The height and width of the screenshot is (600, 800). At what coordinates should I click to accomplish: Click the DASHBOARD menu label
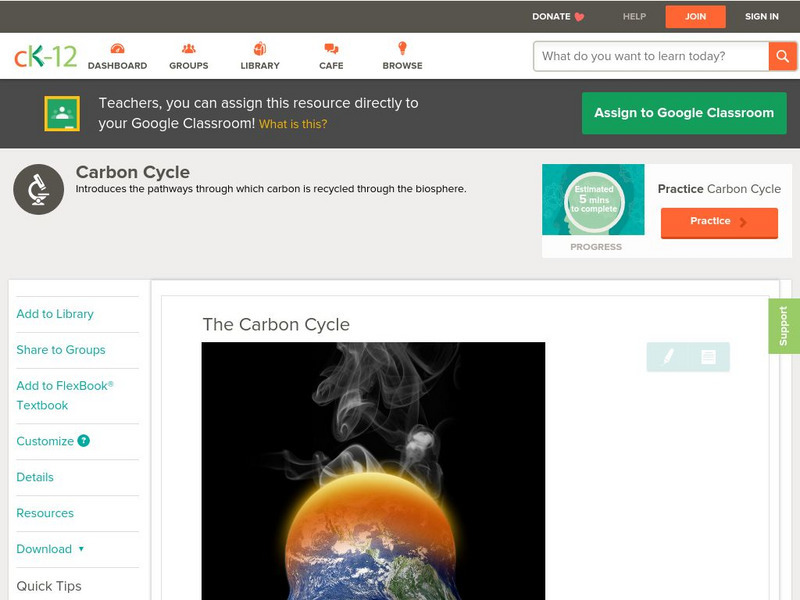[117, 66]
